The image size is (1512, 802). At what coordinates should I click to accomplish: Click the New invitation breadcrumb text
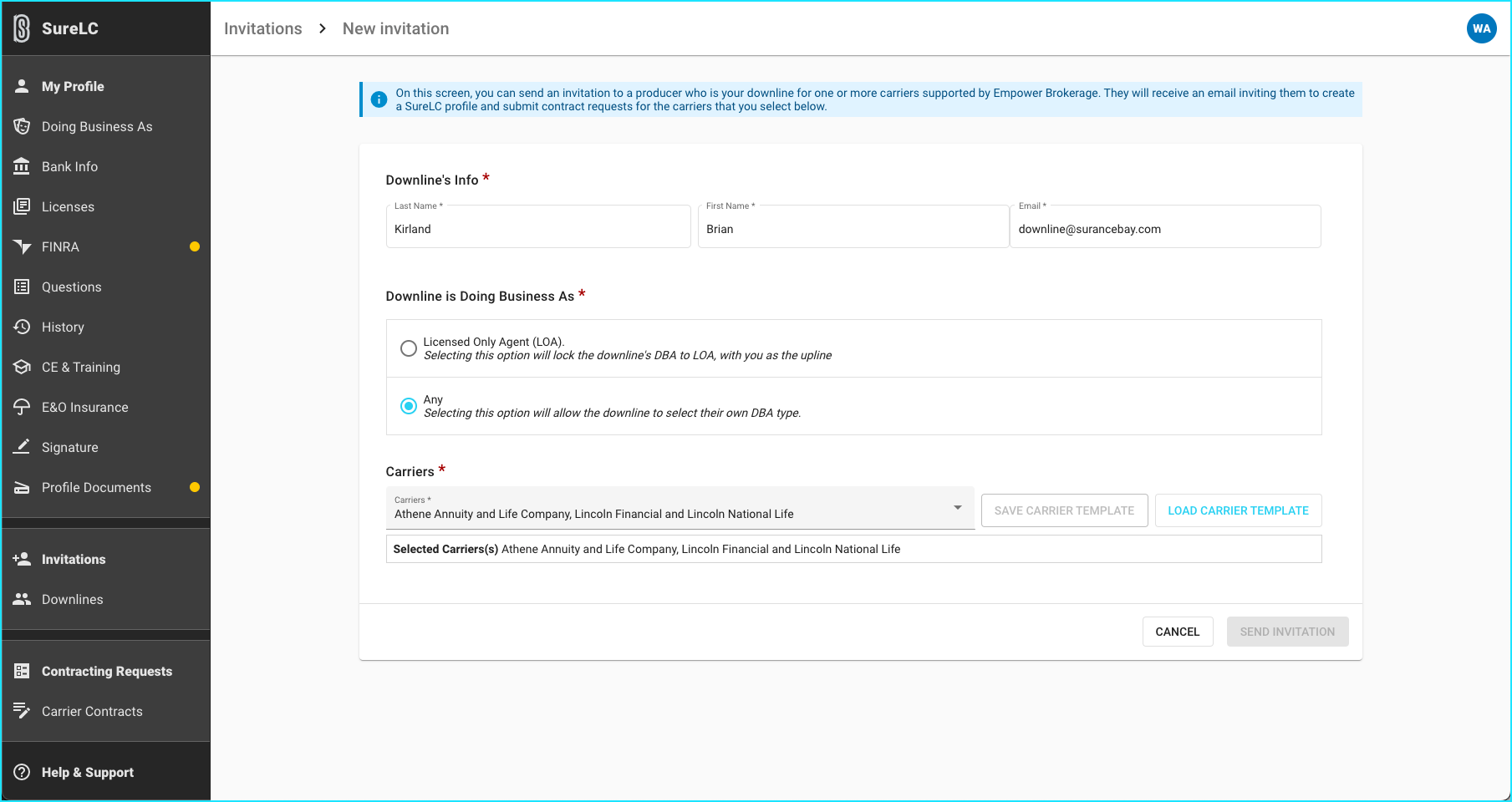(395, 28)
